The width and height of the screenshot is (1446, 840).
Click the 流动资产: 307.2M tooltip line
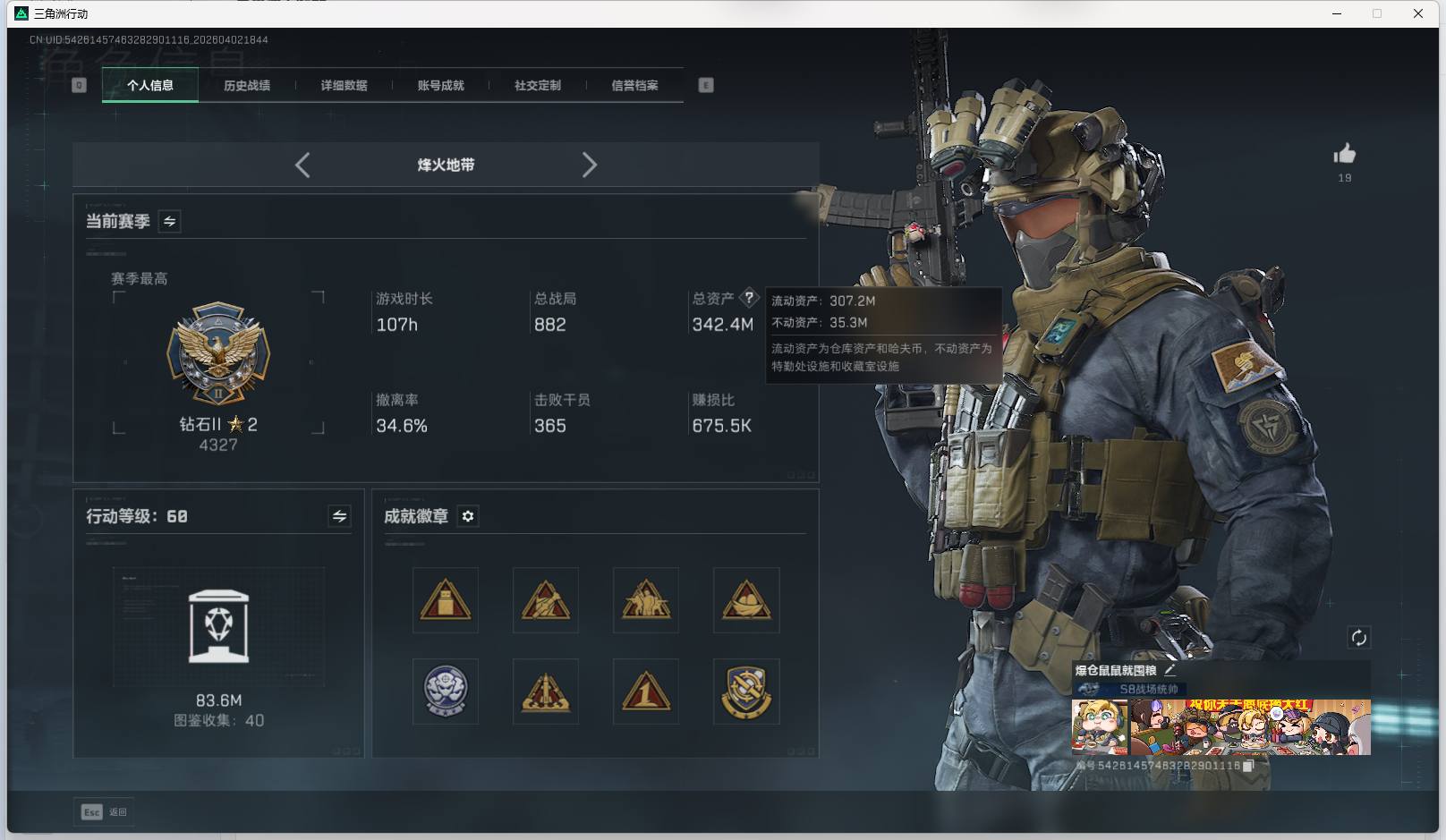(823, 301)
